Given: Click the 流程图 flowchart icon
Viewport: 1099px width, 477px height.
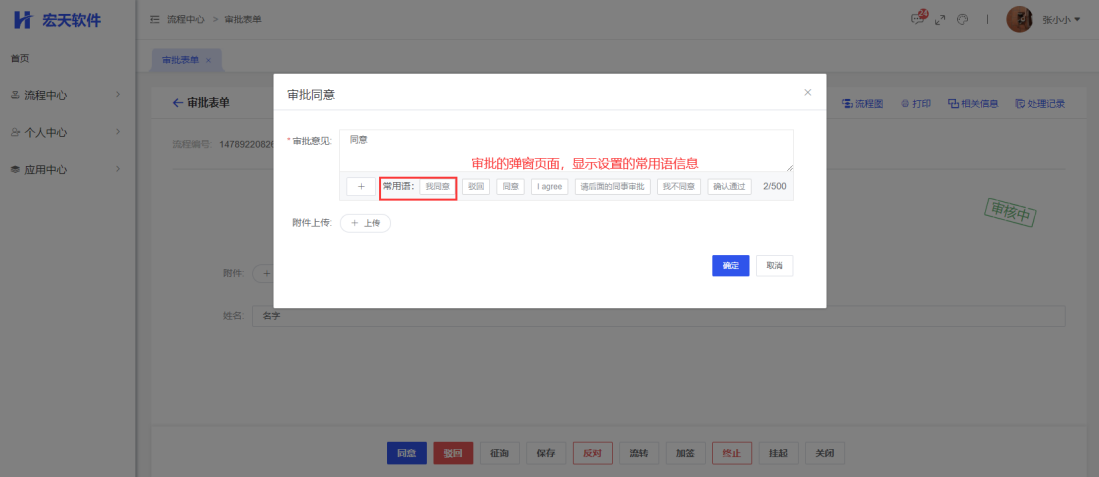Looking at the screenshot, I should pos(864,103).
